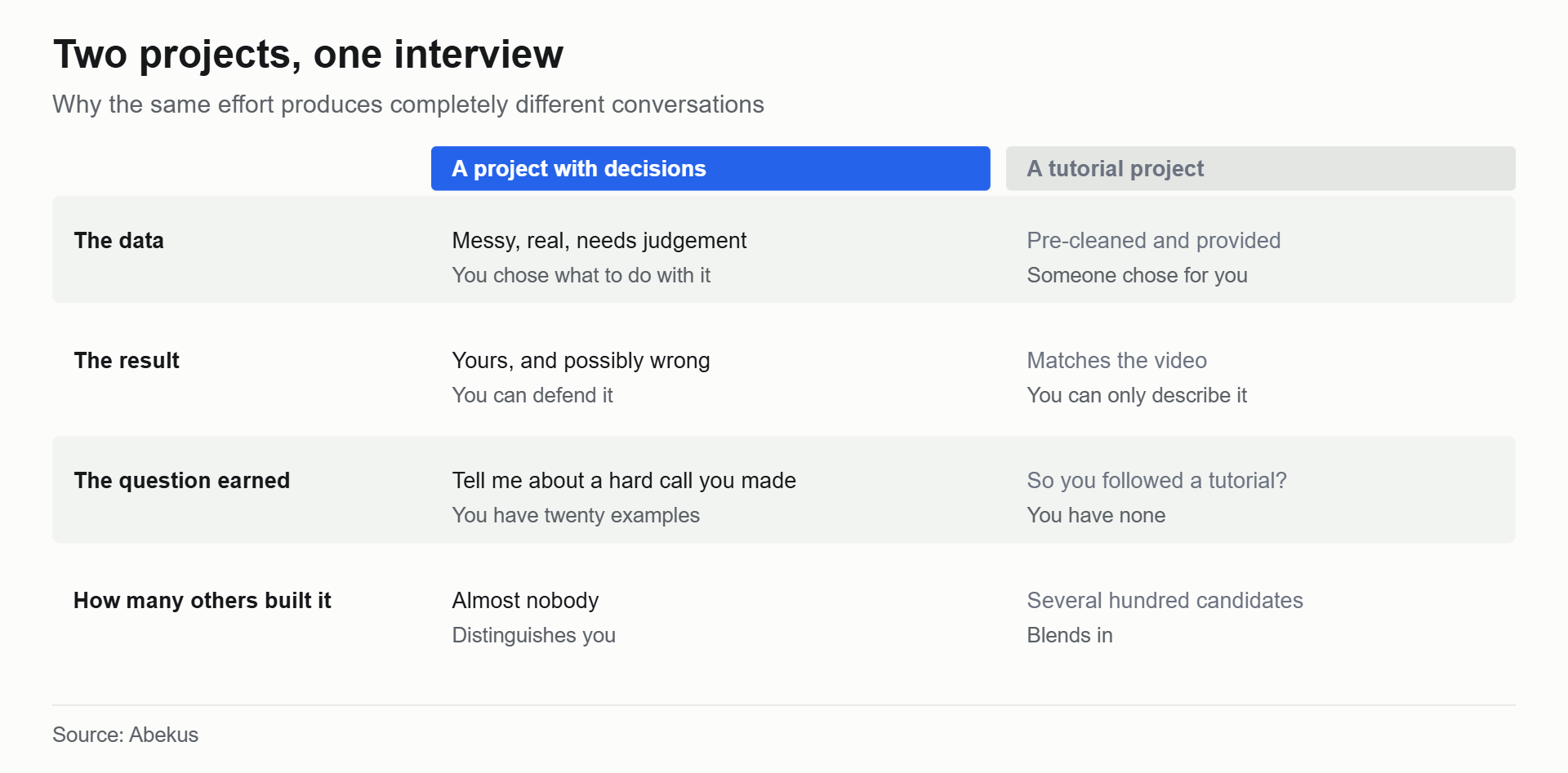Click the 'The data' row label

118,241
